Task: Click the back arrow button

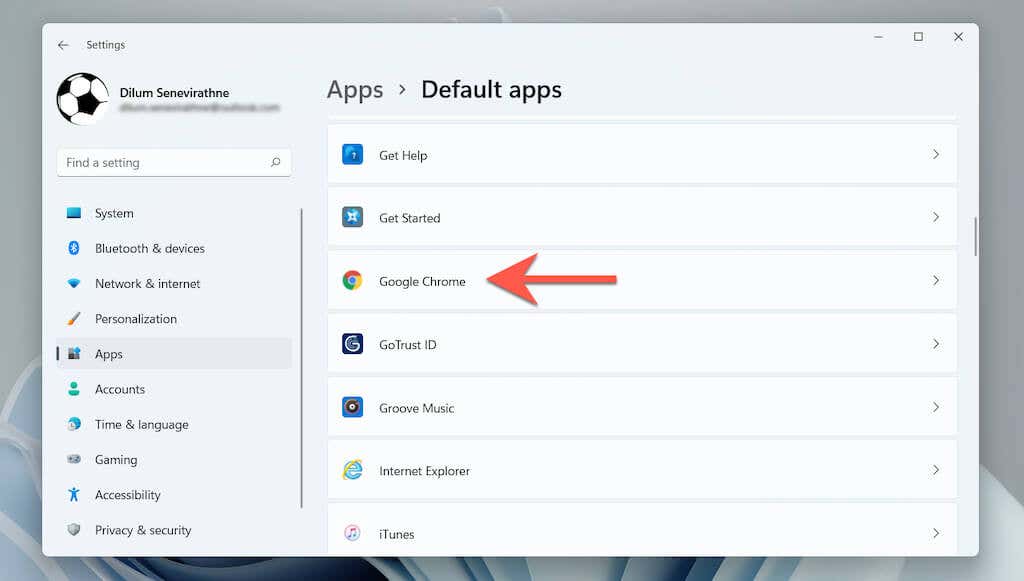Action: pyautogui.click(x=62, y=44)
